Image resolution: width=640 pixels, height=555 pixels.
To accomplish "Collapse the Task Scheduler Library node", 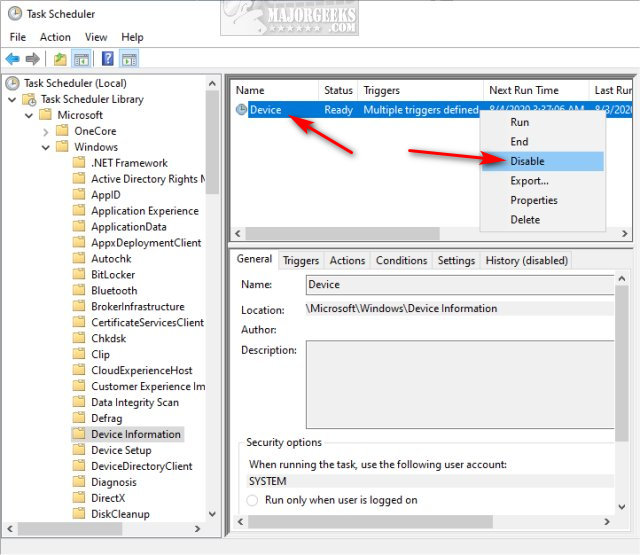I will click(x=12, y=99).
